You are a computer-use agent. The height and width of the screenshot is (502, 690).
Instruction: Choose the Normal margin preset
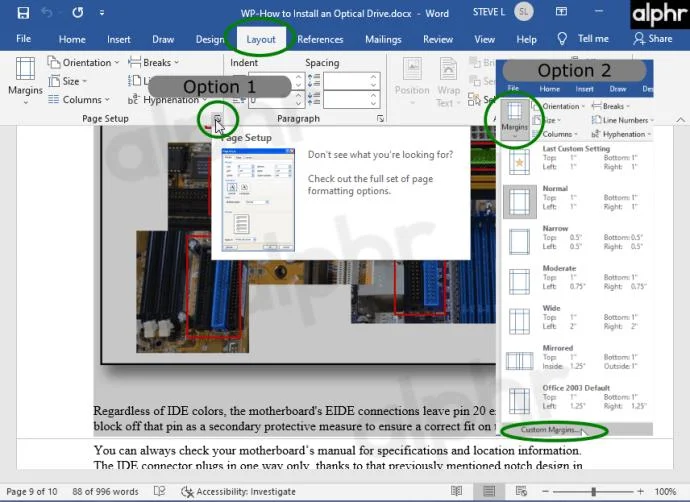click(x=576, y=202)
